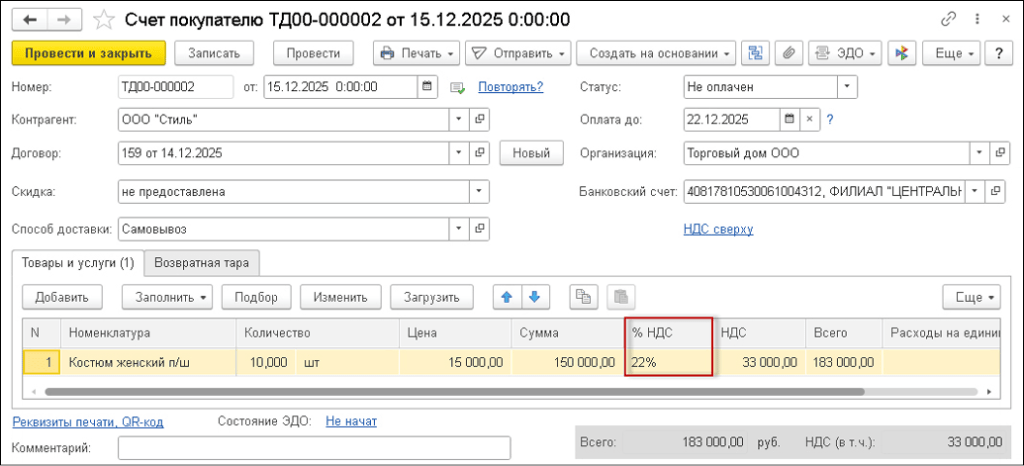Click the copy rows icon in table toolbar
Image resolution: width=1024 pixels, height=466 pixels.
[582, 296]
